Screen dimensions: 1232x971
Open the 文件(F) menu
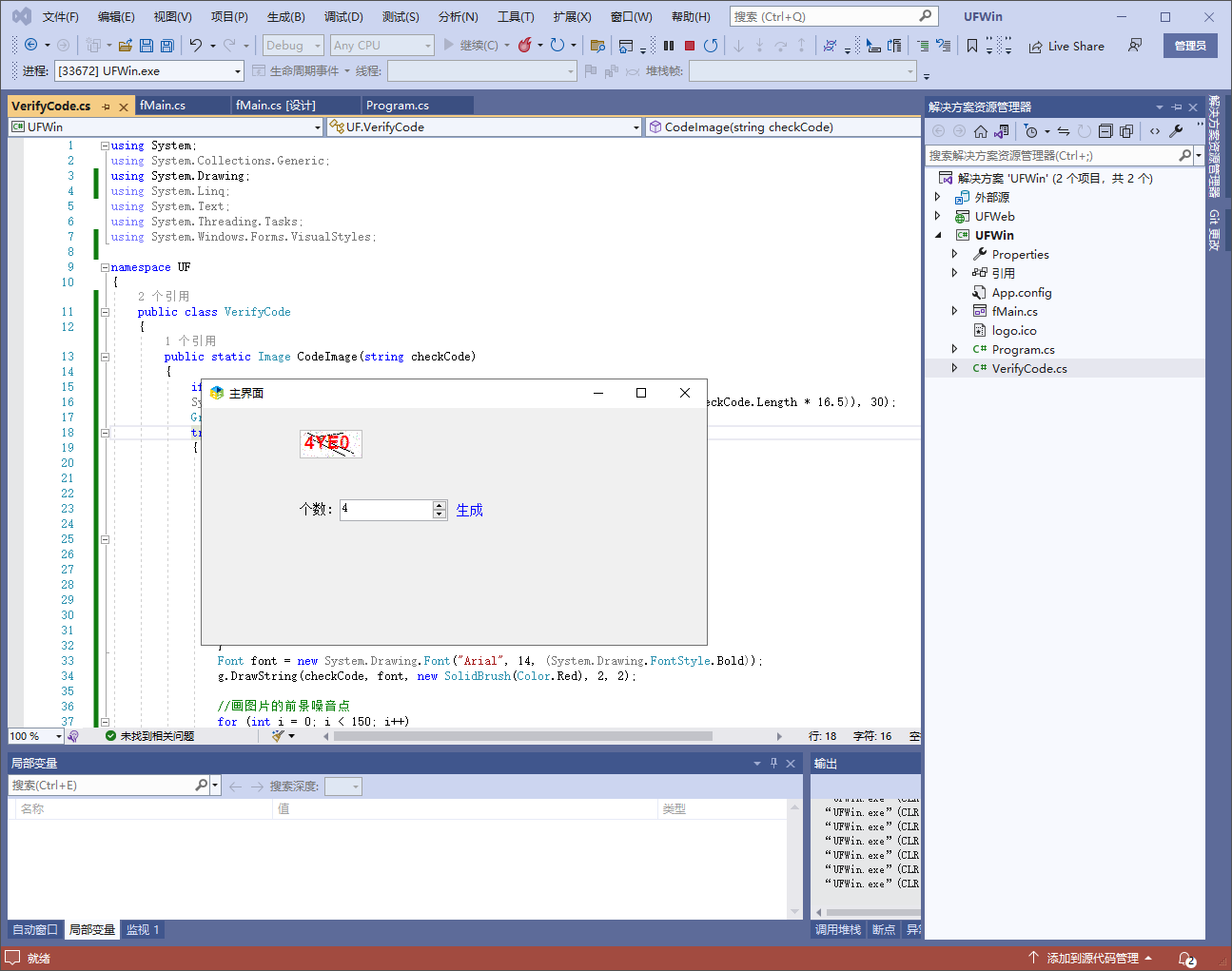(61, 16)
